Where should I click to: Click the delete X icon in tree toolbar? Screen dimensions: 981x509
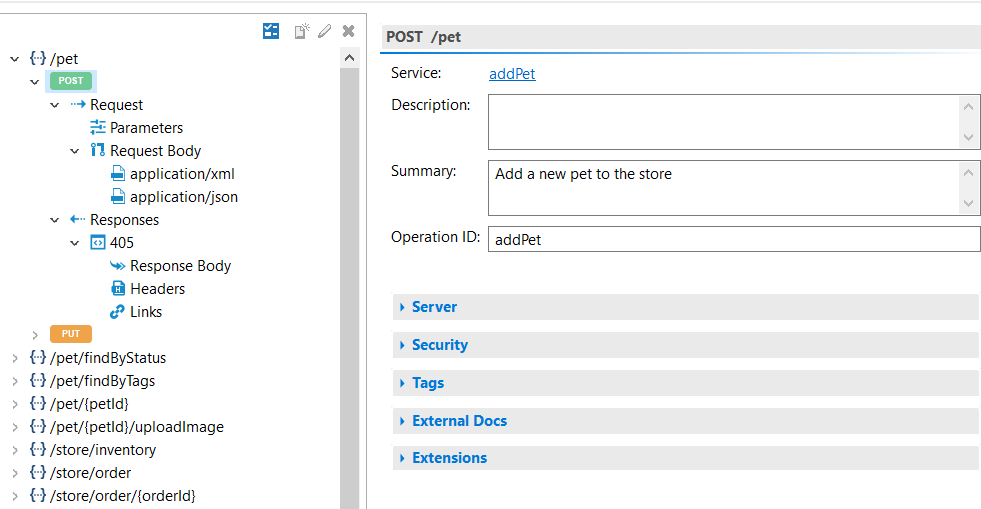click(x=348, y=31)
